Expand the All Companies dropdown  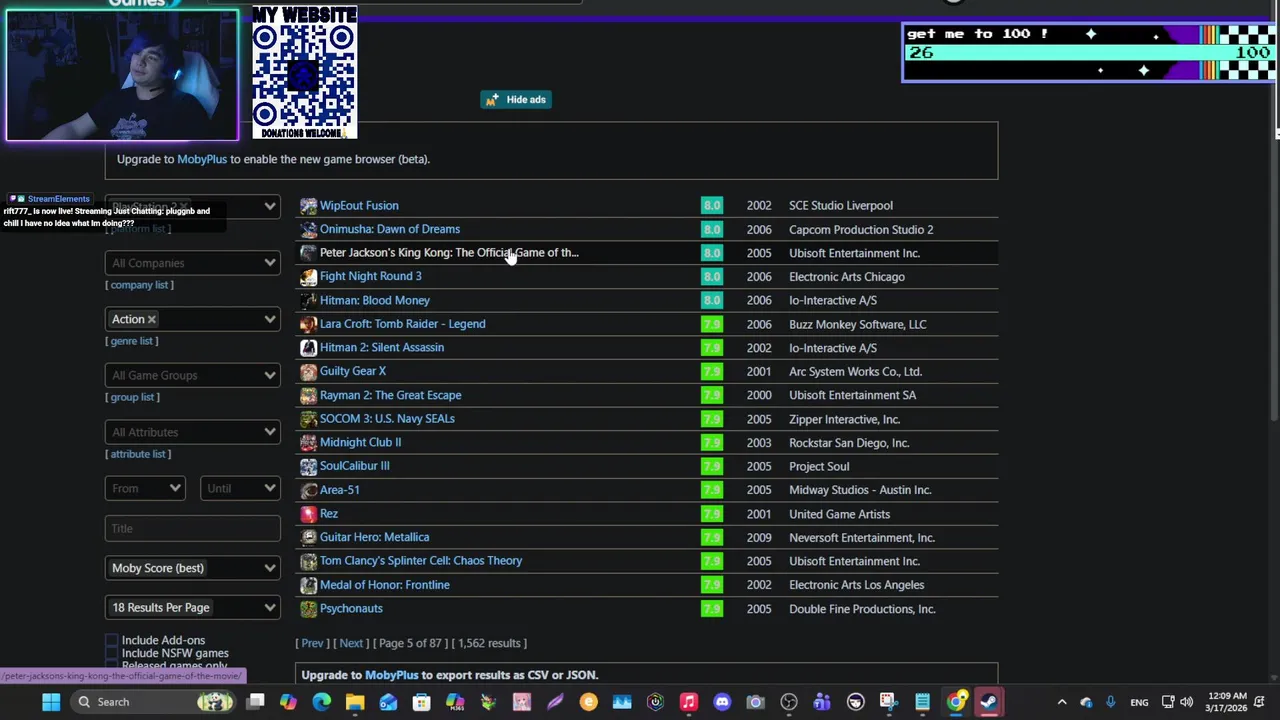pos(193,263)
